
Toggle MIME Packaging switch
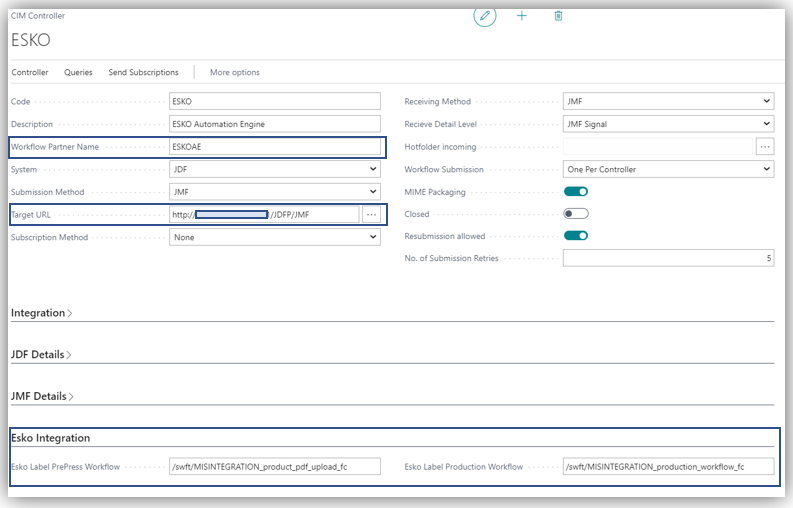(575, 191)
